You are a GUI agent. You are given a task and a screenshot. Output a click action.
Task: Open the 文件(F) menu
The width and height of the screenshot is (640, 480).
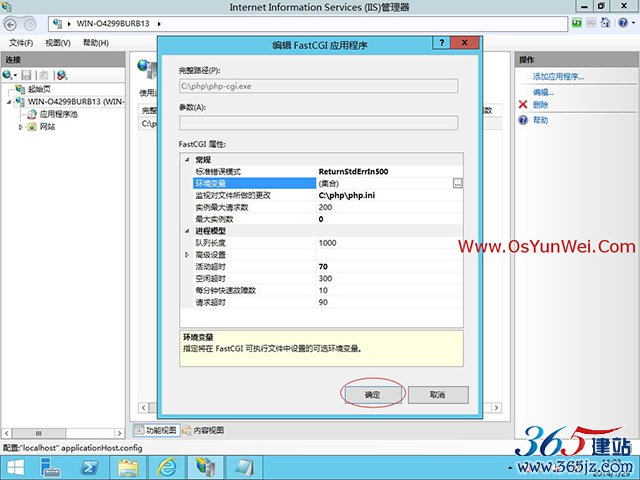[21, 43]
